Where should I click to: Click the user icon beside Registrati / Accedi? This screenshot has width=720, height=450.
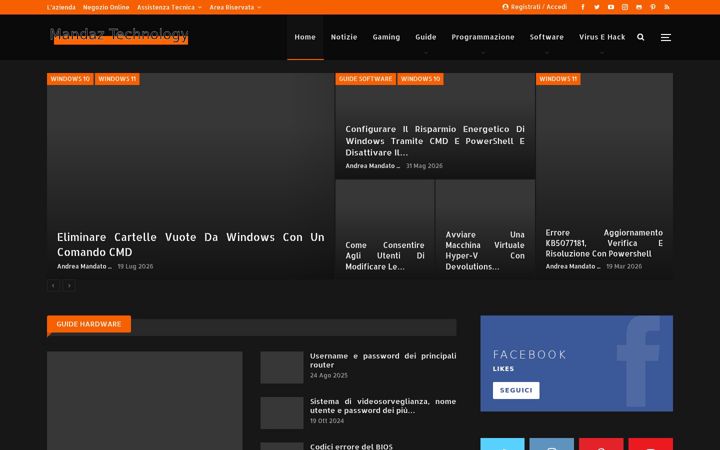[x=505, y=7]
